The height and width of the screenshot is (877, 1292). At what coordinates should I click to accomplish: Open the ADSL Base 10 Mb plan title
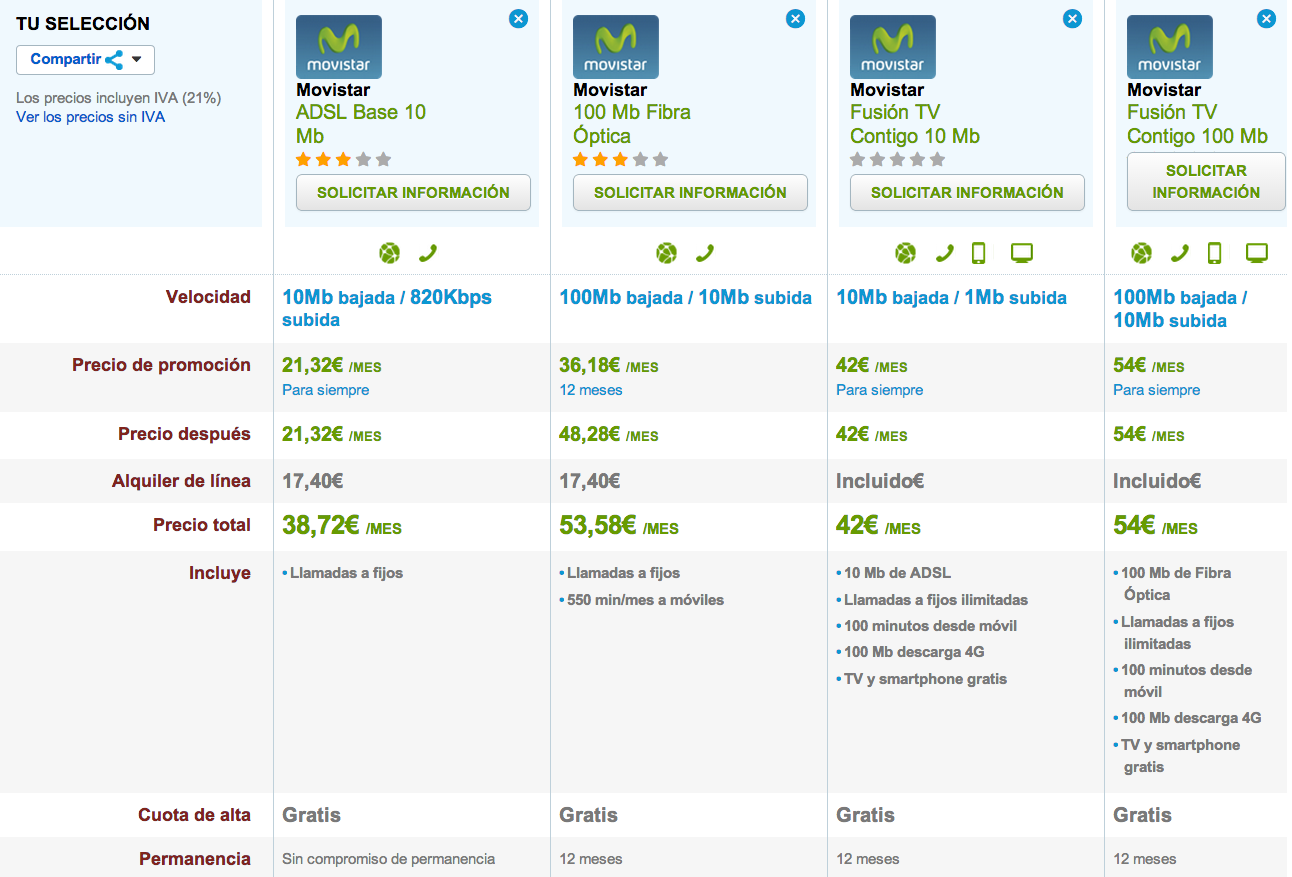(x=361, y=124)
